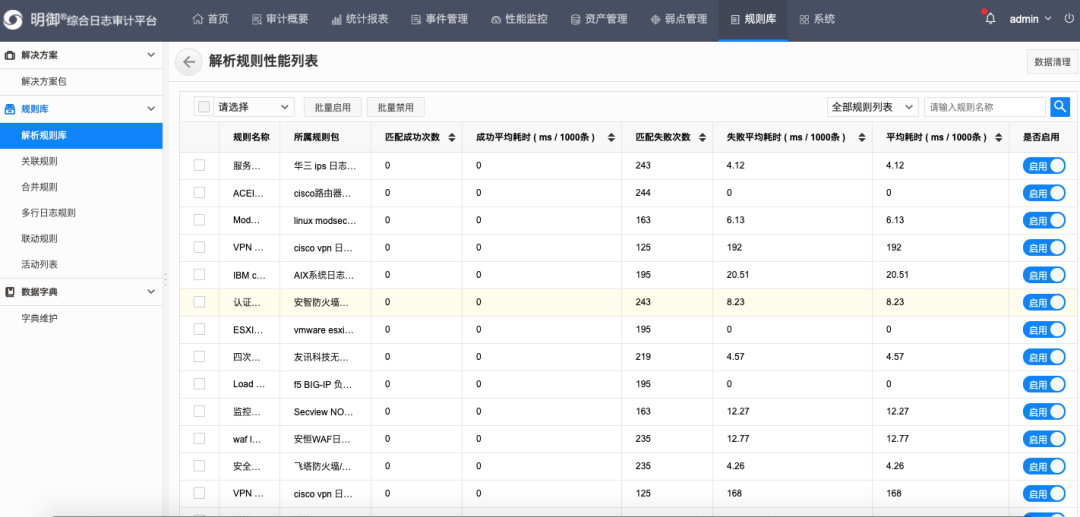The height and width of the screenshot is (517, 1080).
Task: Expand the admin user menu
Action: tap(1030, 19)
